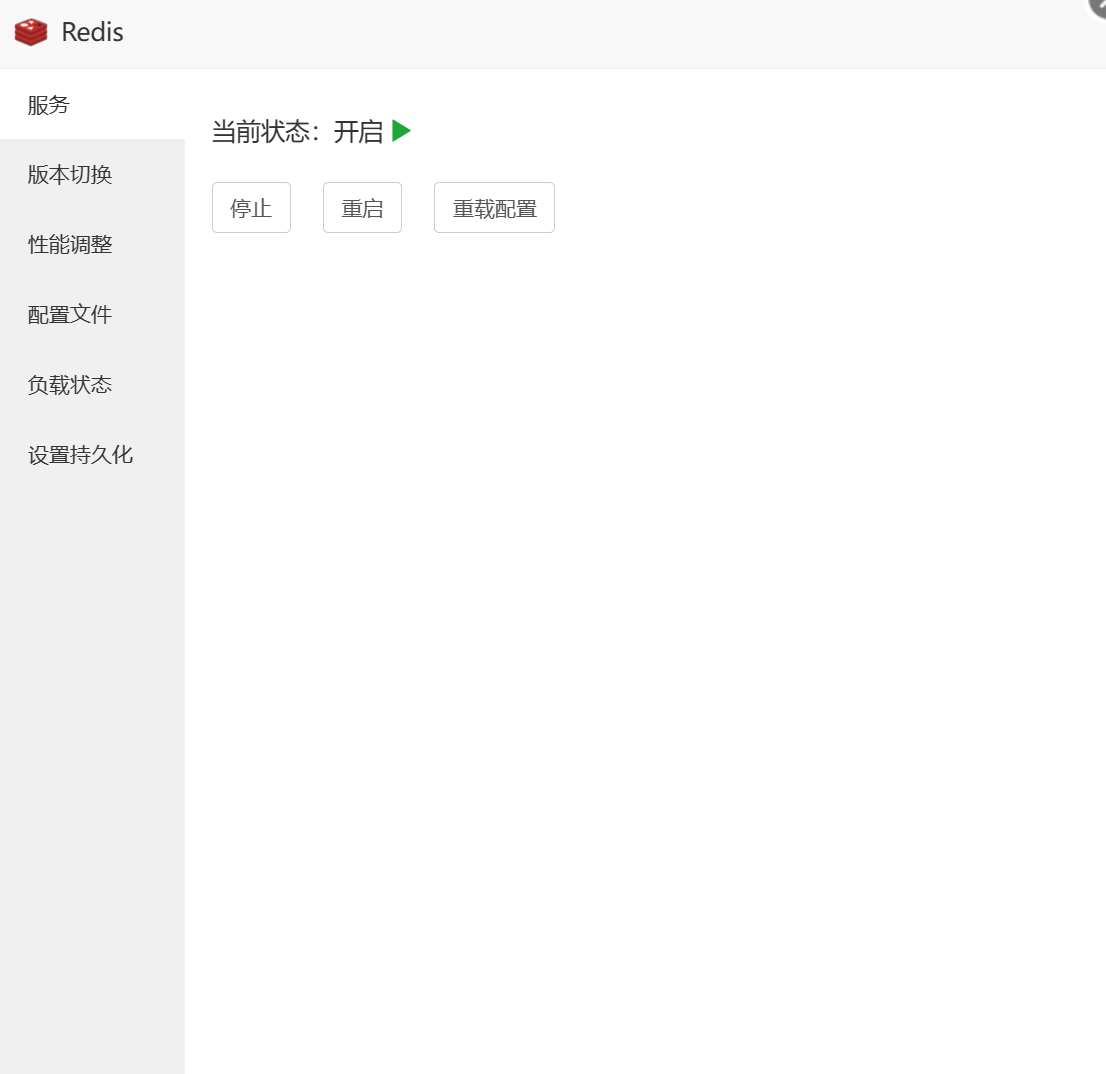Restart Redis using the 重启 button
Image resolution: width=1106 pixels, height=1074 pixels.
coord(362,207)
